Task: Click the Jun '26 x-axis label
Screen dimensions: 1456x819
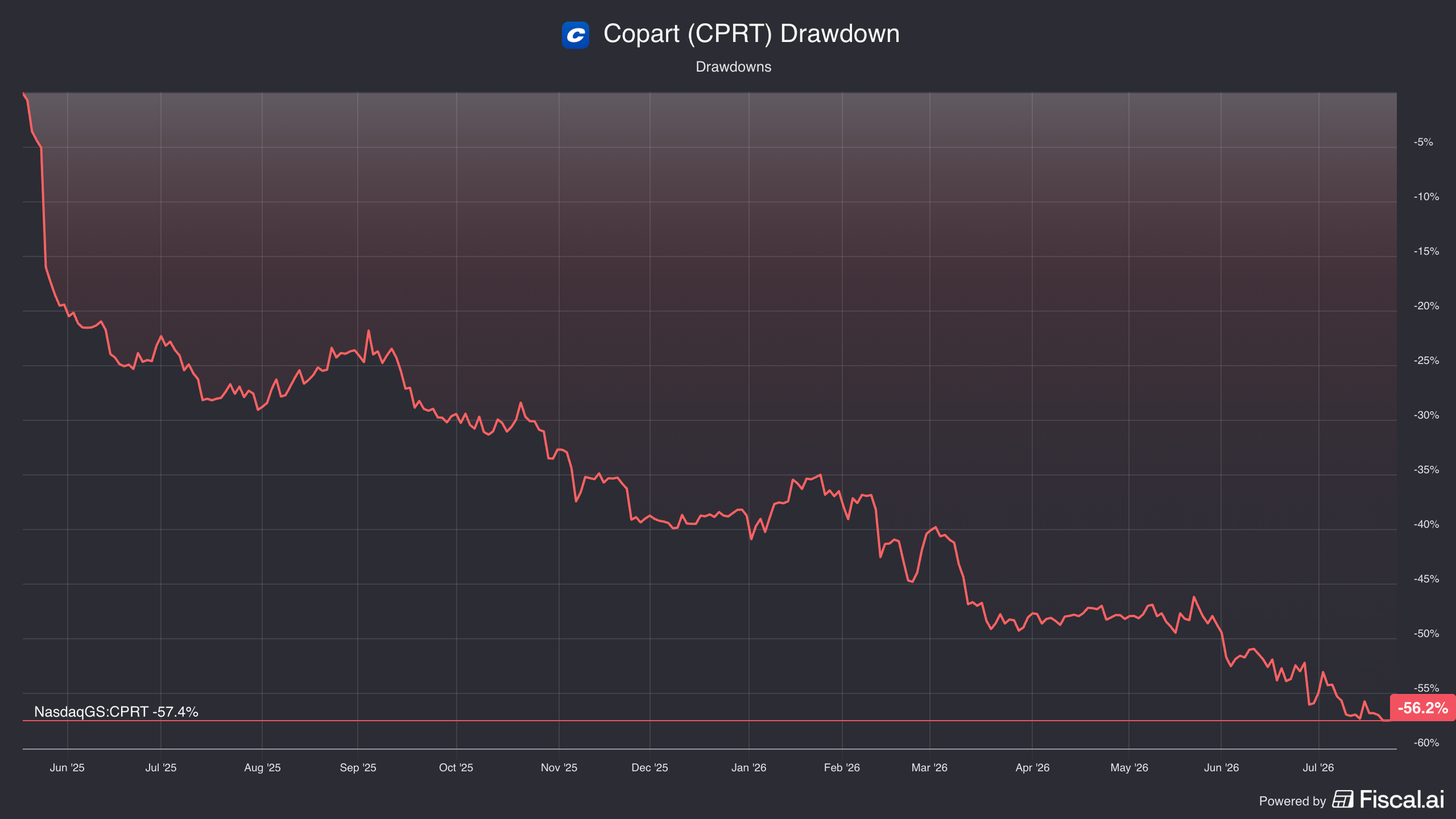Action: coord(1221,768)
